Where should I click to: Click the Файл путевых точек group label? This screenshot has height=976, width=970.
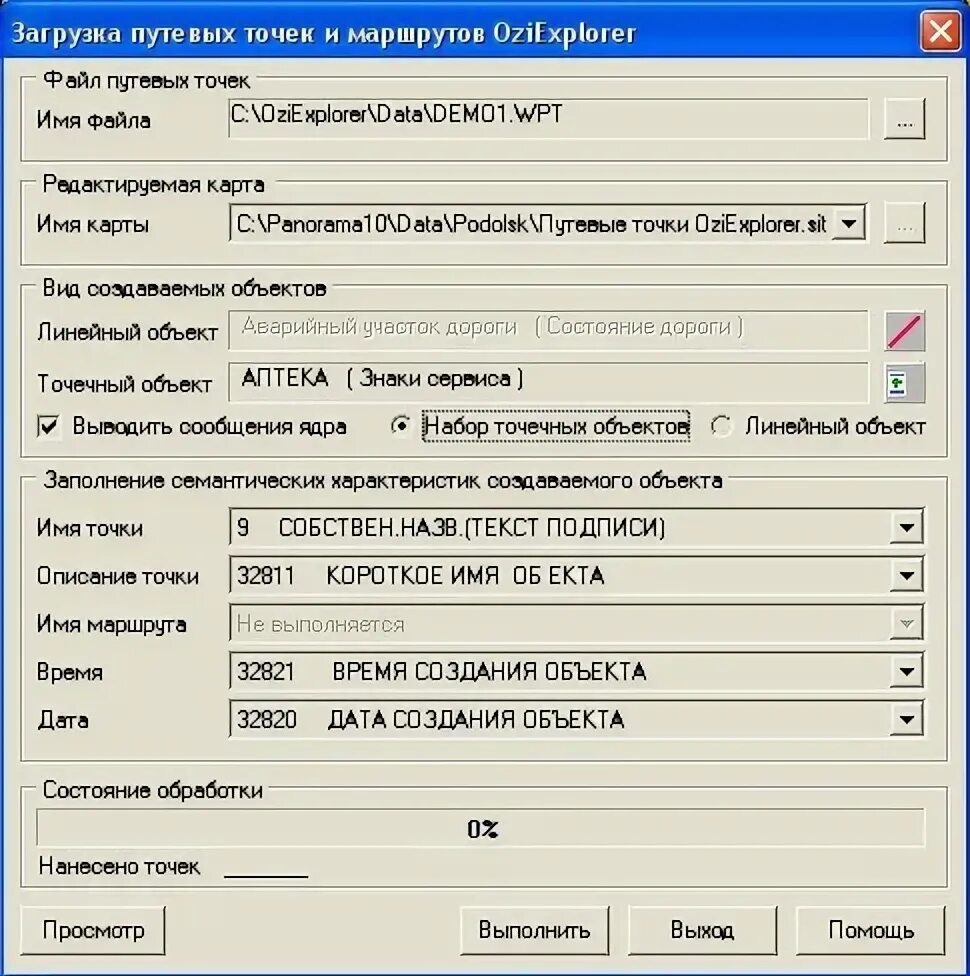click(146, 80)
